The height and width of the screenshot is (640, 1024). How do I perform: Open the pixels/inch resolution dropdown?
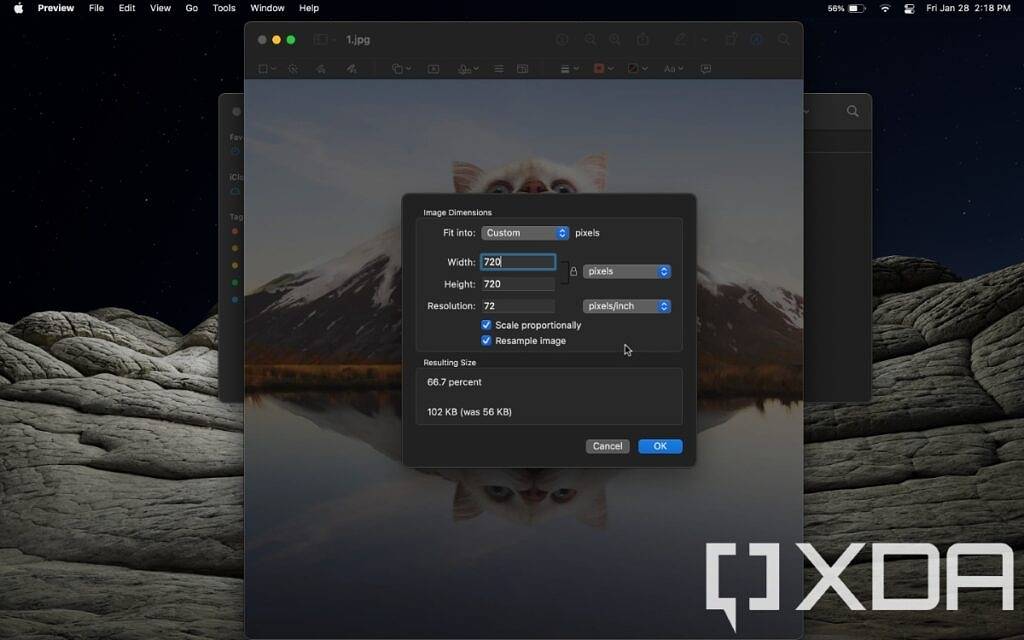627,306
